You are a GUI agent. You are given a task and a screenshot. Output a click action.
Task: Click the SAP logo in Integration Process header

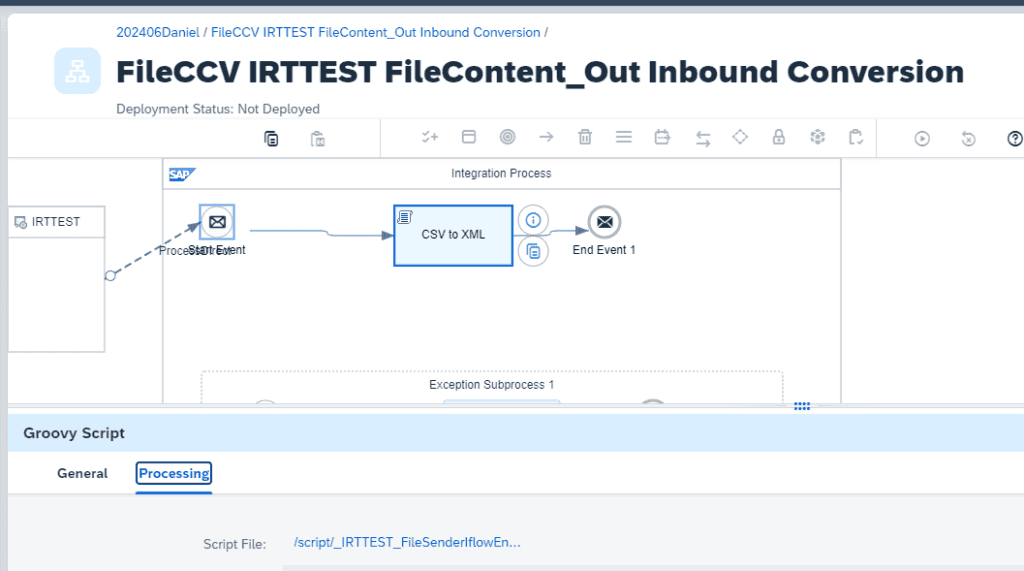point(182,174)
